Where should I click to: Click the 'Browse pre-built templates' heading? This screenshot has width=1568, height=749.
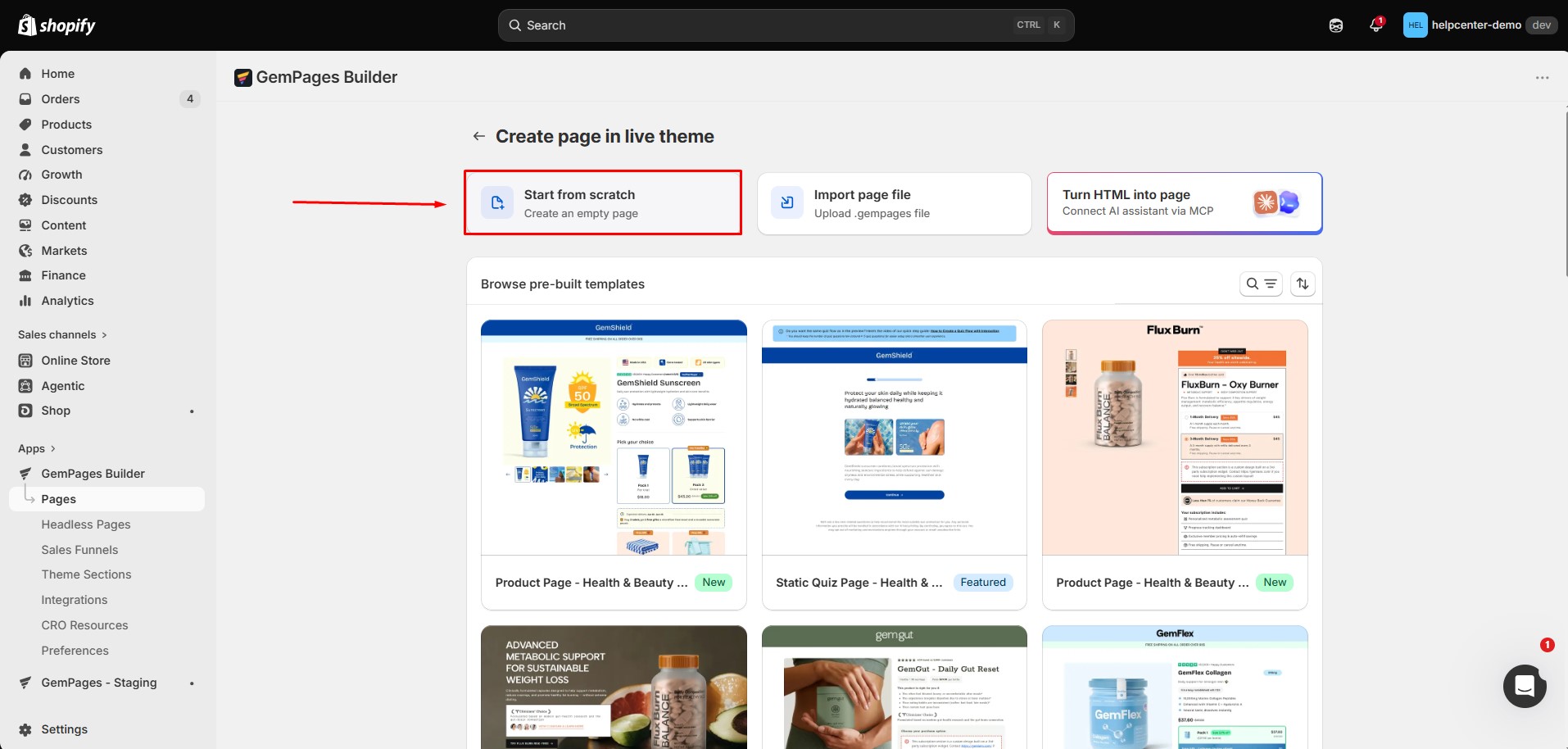click(x=562, y=284)
